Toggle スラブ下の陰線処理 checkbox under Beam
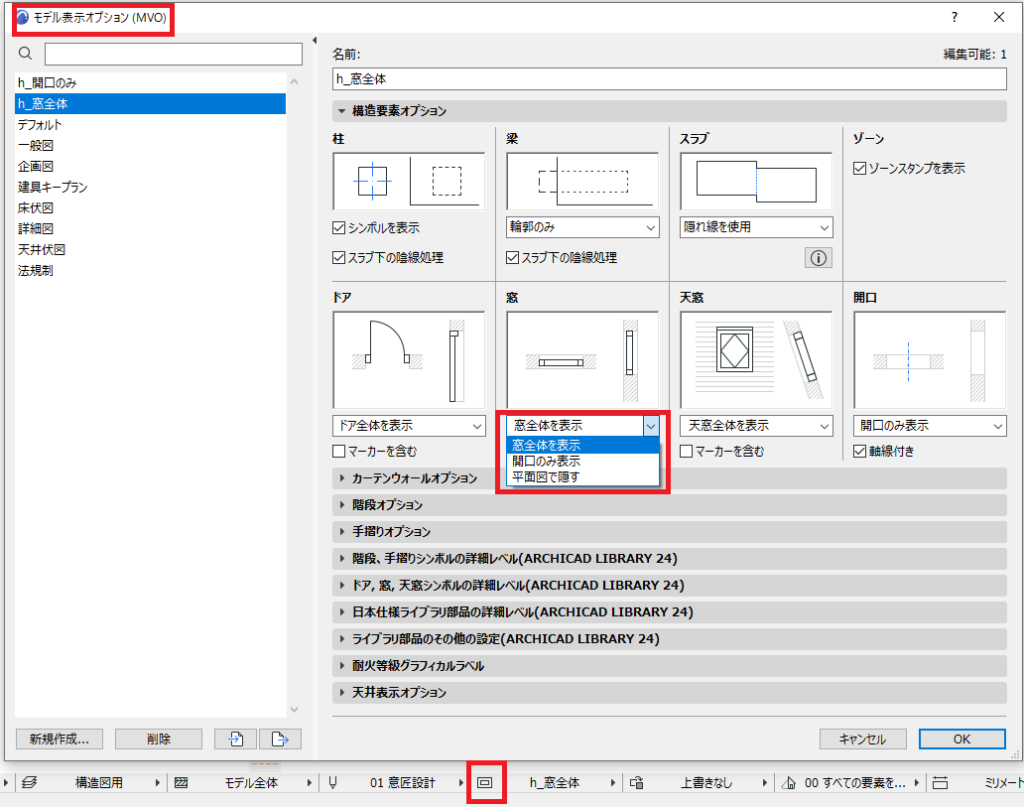 point(512,258)
